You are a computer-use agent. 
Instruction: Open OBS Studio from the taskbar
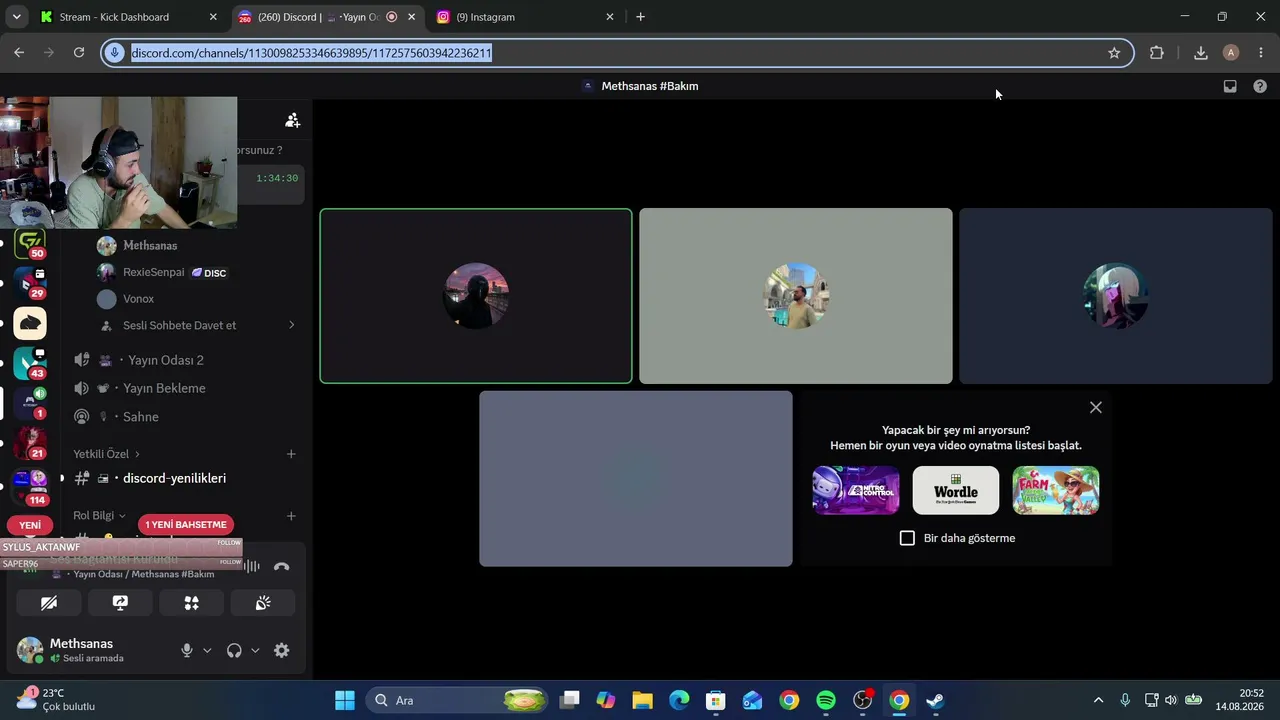coord(863,700)
